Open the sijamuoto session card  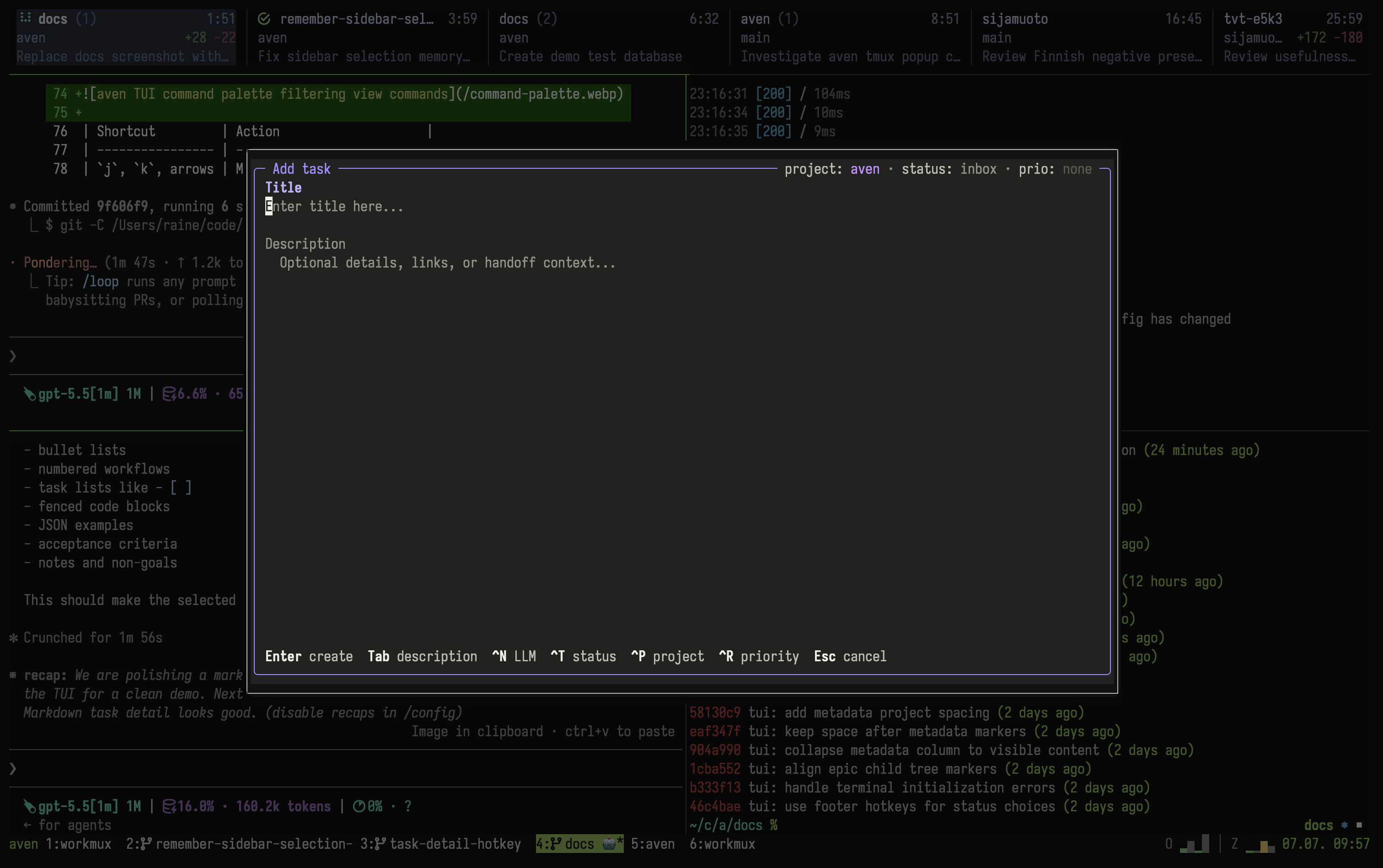(1091, 38)
